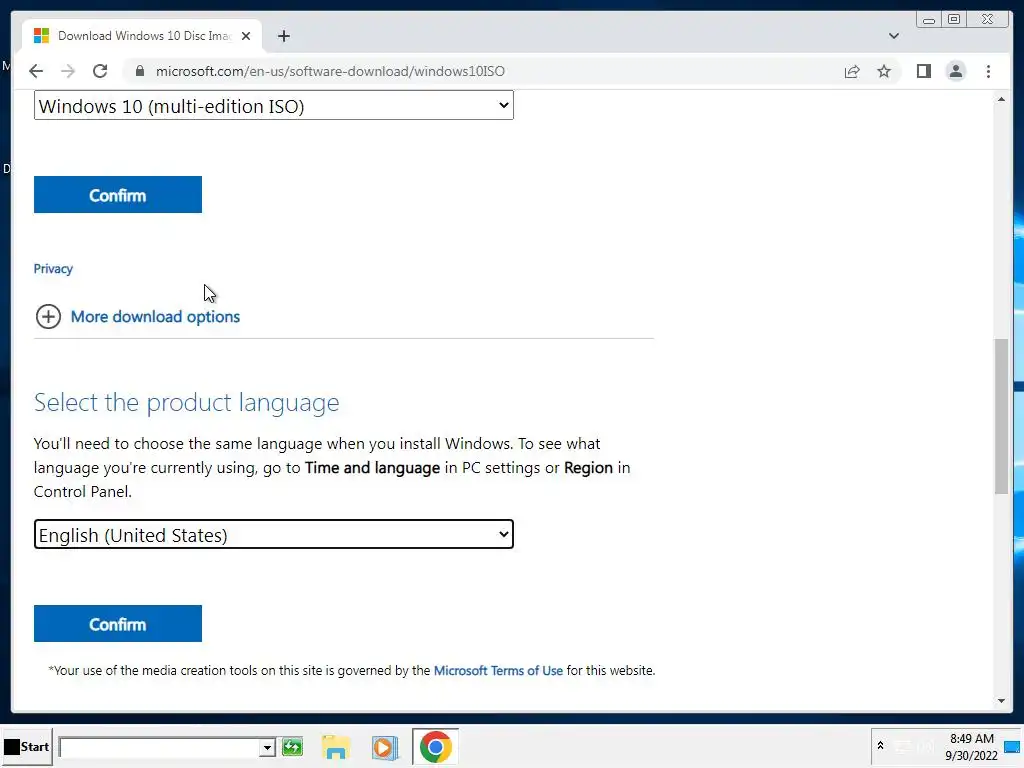
Task: Click the taskbar address input field
Action: pyautogui.click(x=158, y=747)
